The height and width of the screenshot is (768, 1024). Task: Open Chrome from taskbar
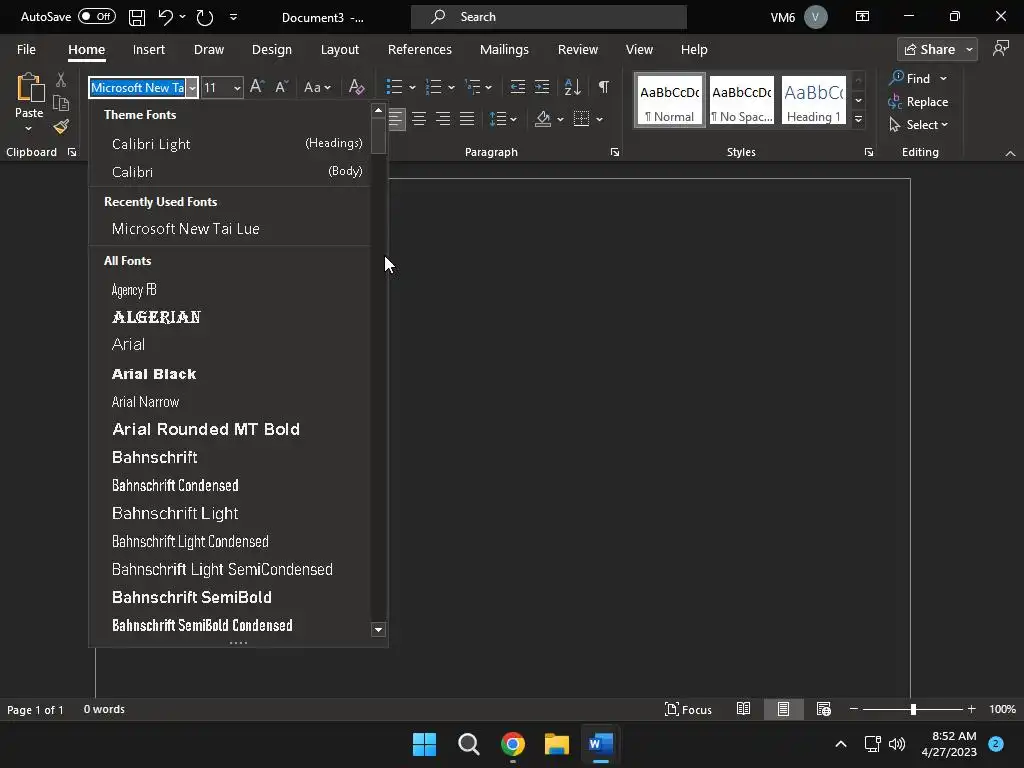tap(513, 744)
